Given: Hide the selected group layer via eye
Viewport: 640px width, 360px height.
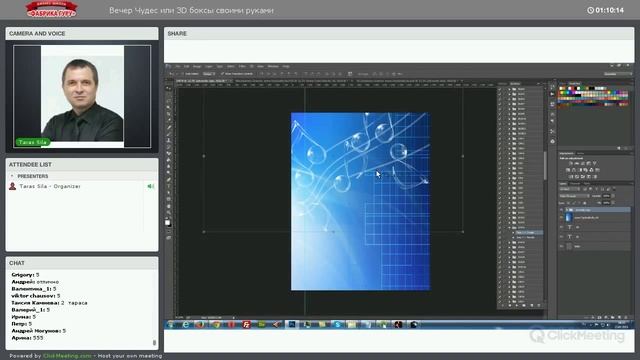Looking at the screenshot, I should tap(561, 209).
